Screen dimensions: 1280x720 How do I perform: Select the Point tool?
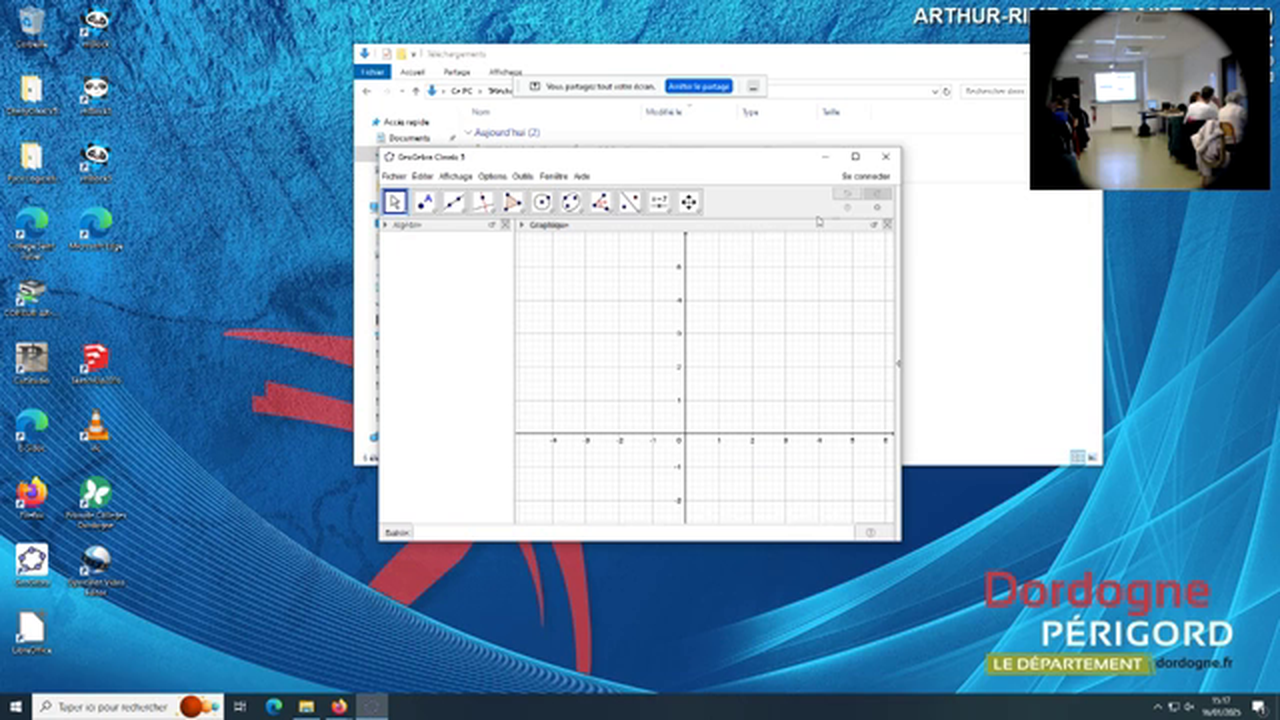425,202
